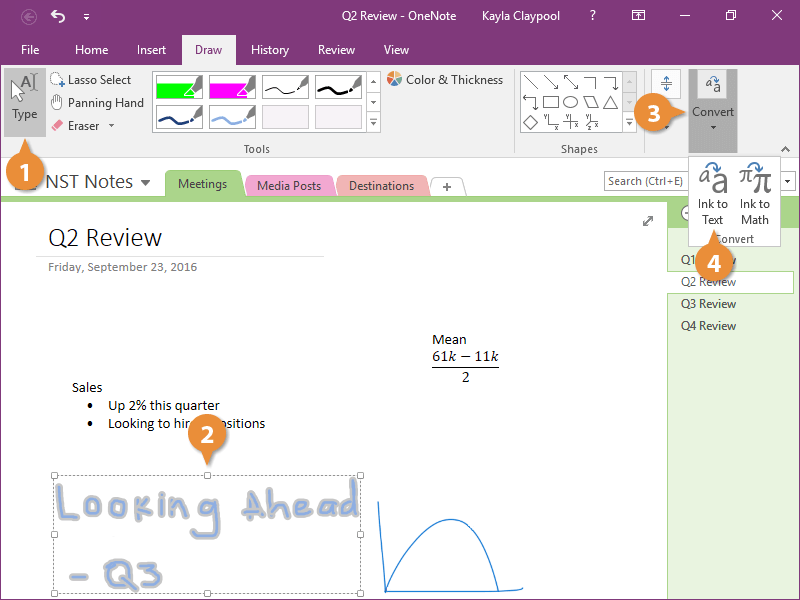
Task: Select the magenta highlighter pen
Action: click(x=232, y=87)
